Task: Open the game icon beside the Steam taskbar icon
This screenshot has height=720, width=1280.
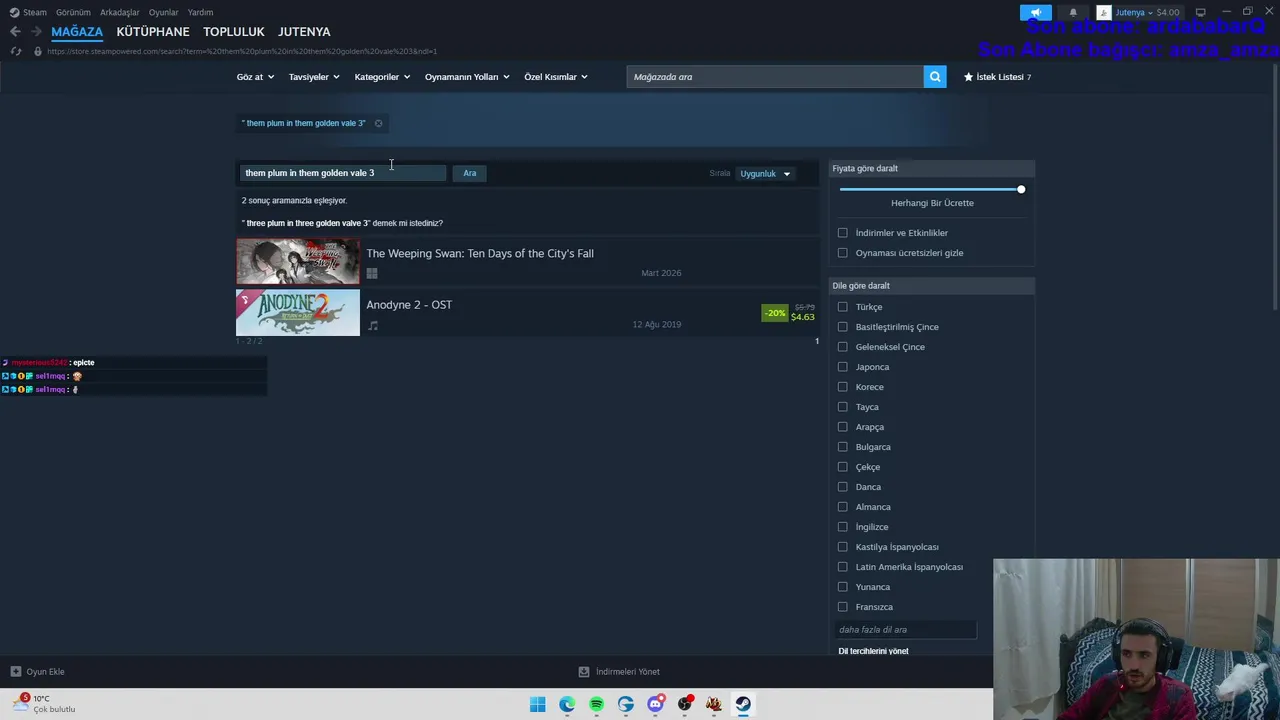Action: point(714,704)
